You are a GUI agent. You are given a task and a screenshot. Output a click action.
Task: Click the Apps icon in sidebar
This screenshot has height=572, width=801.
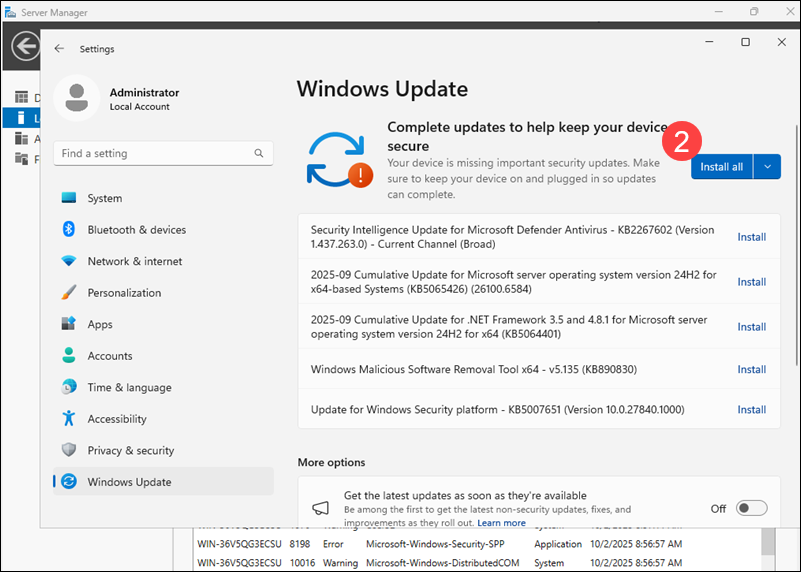pyautogui.click(x=69, y=324)
